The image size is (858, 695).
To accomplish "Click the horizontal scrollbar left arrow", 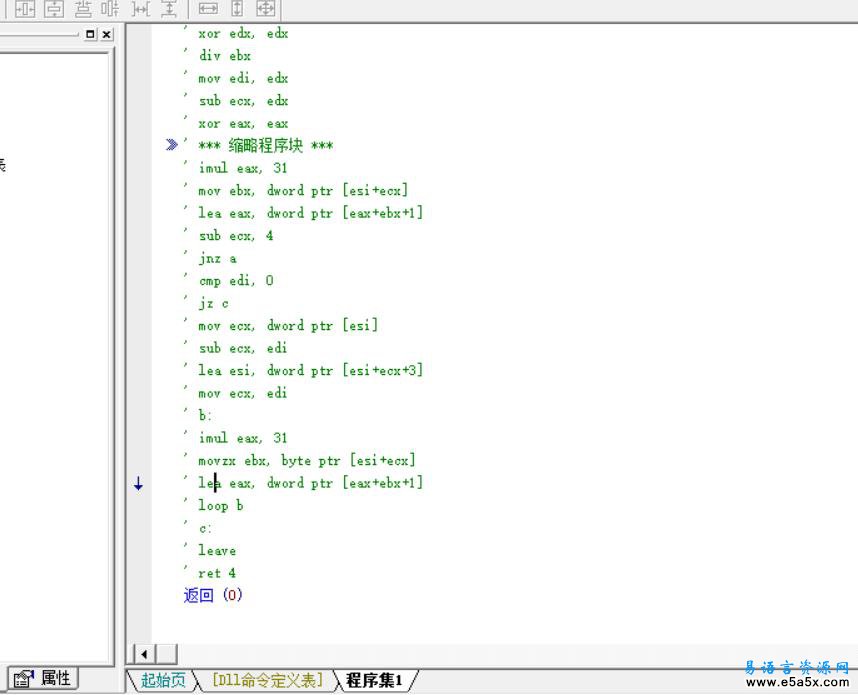I will pos(144,654).
